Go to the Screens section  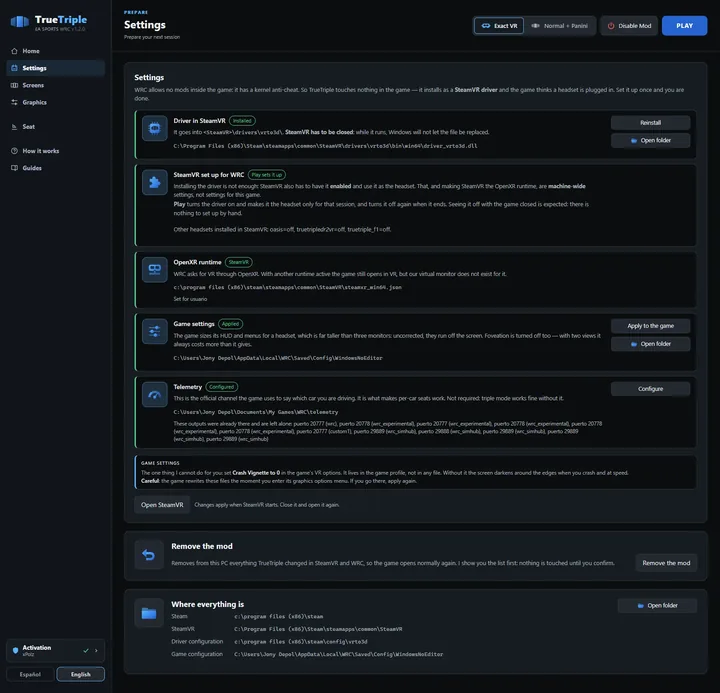(x=56, y=85)
